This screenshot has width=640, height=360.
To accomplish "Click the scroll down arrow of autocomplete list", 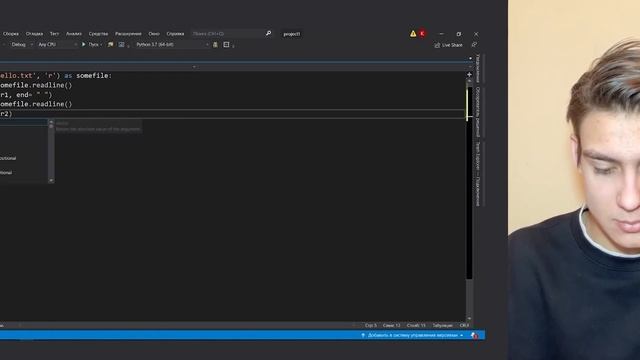I will pyautogui.click(x=51, y=180).
